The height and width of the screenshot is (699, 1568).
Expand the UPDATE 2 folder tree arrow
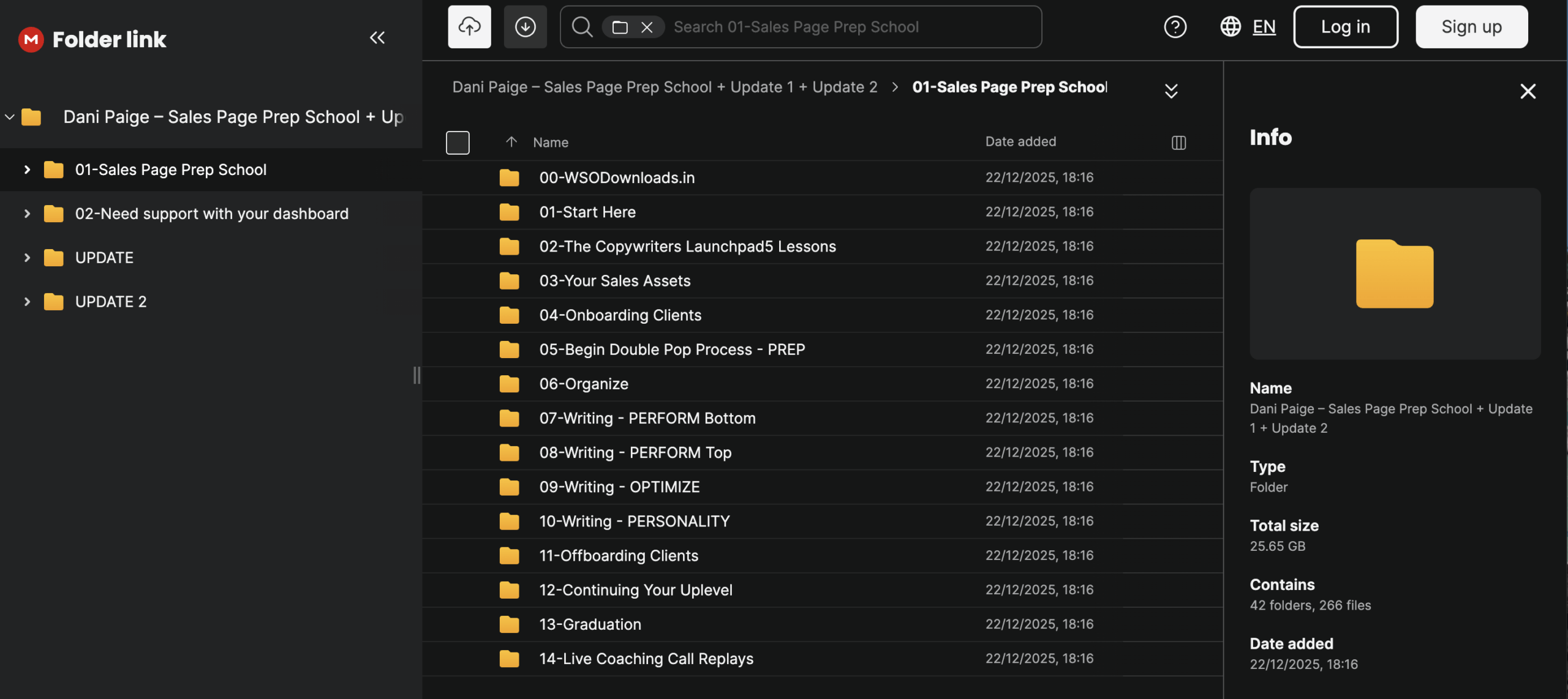click(27, 302)
